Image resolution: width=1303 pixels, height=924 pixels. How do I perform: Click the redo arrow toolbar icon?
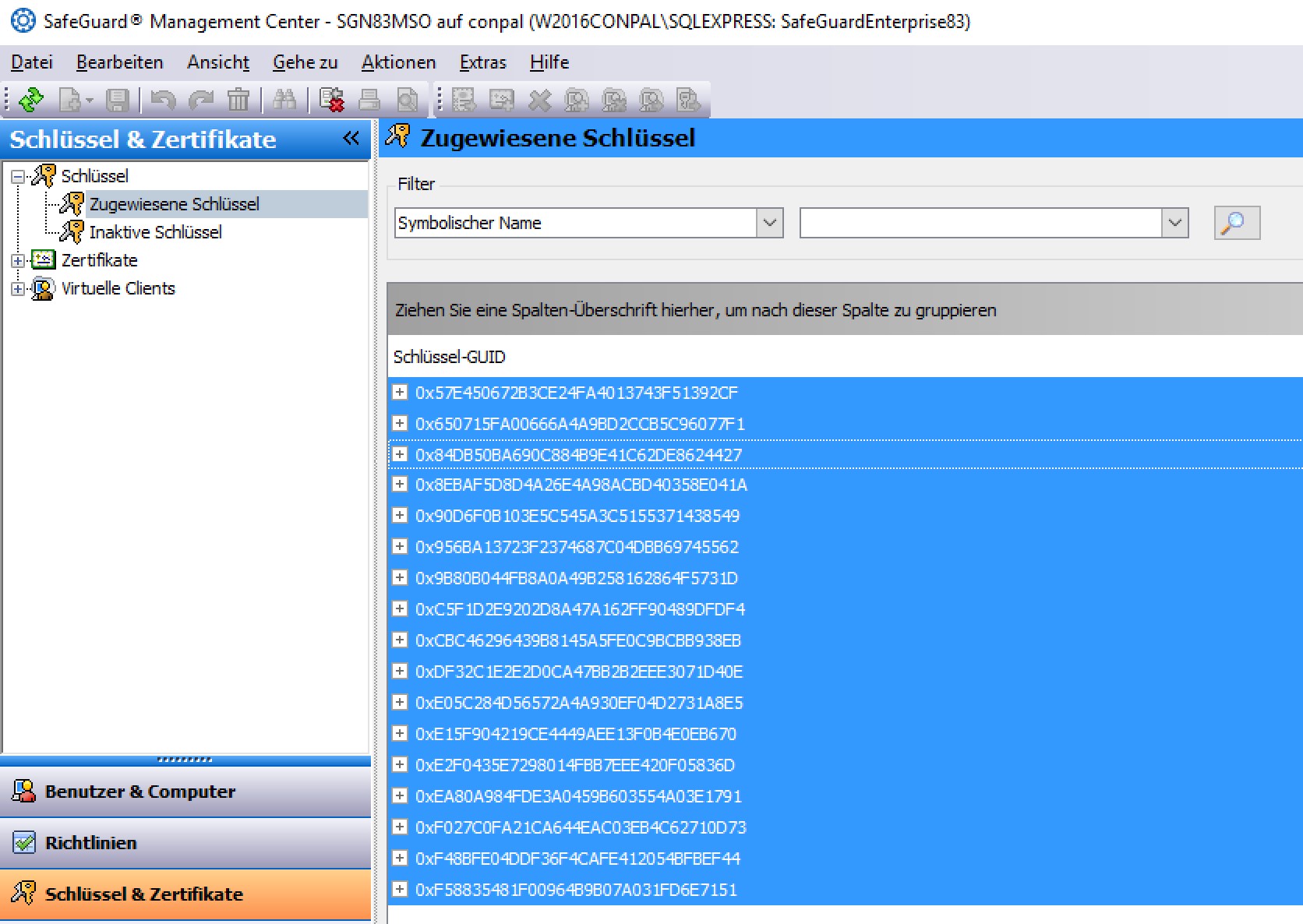coord(201,100)
